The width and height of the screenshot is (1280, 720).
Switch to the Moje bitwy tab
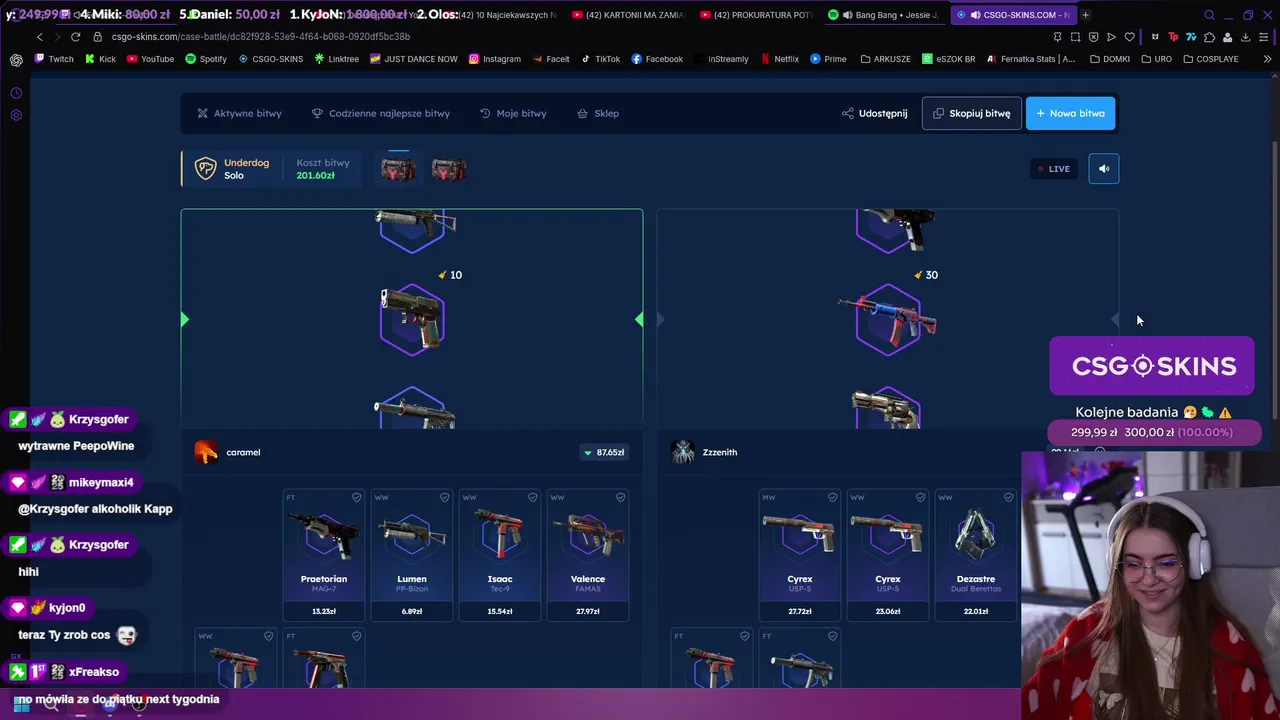click(513, 113)
